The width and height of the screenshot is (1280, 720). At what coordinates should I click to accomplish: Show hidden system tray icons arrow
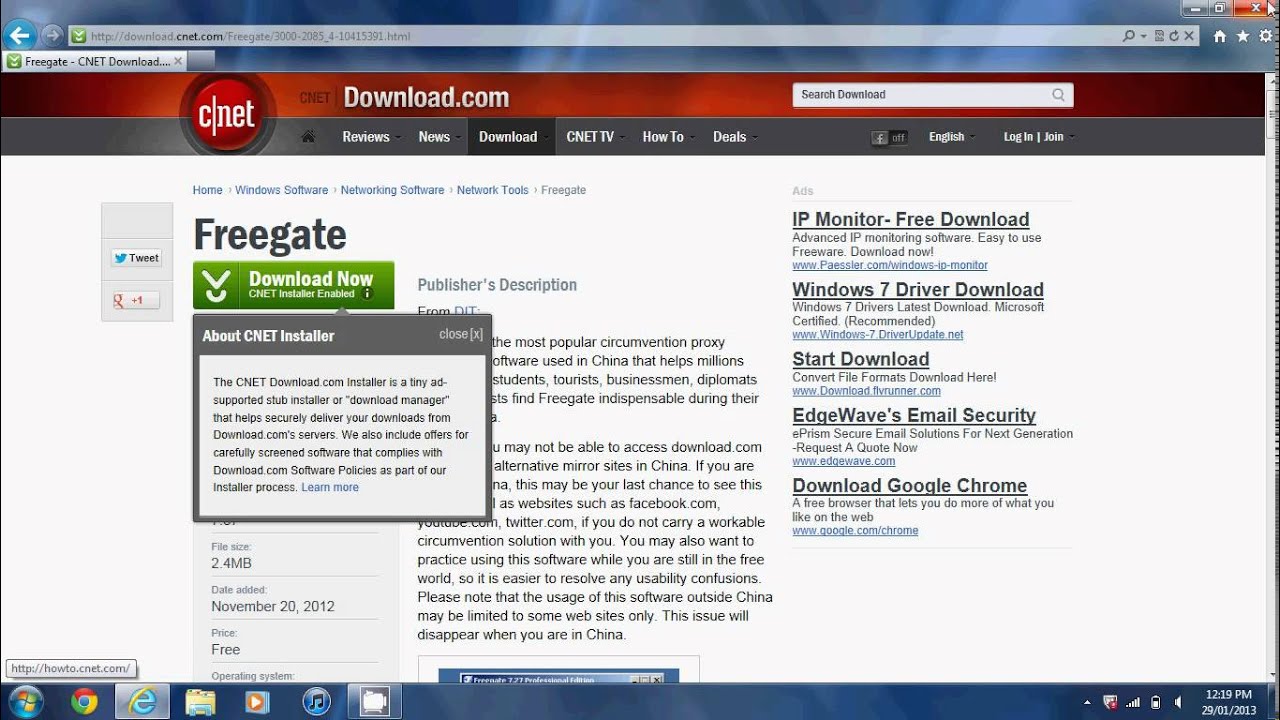(x=1087, y=702)
